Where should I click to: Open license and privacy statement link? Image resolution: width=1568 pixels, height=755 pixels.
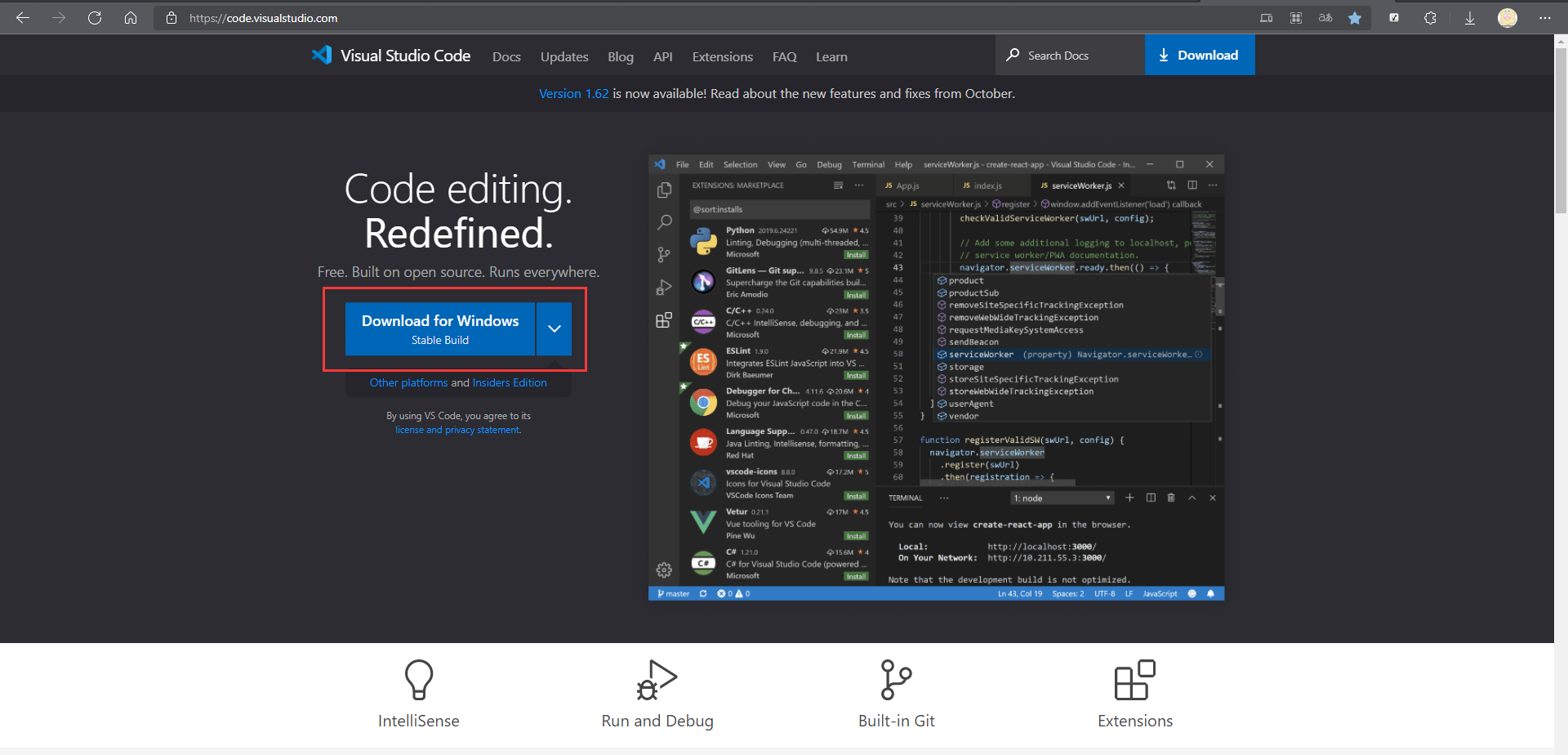coord(458,430)
